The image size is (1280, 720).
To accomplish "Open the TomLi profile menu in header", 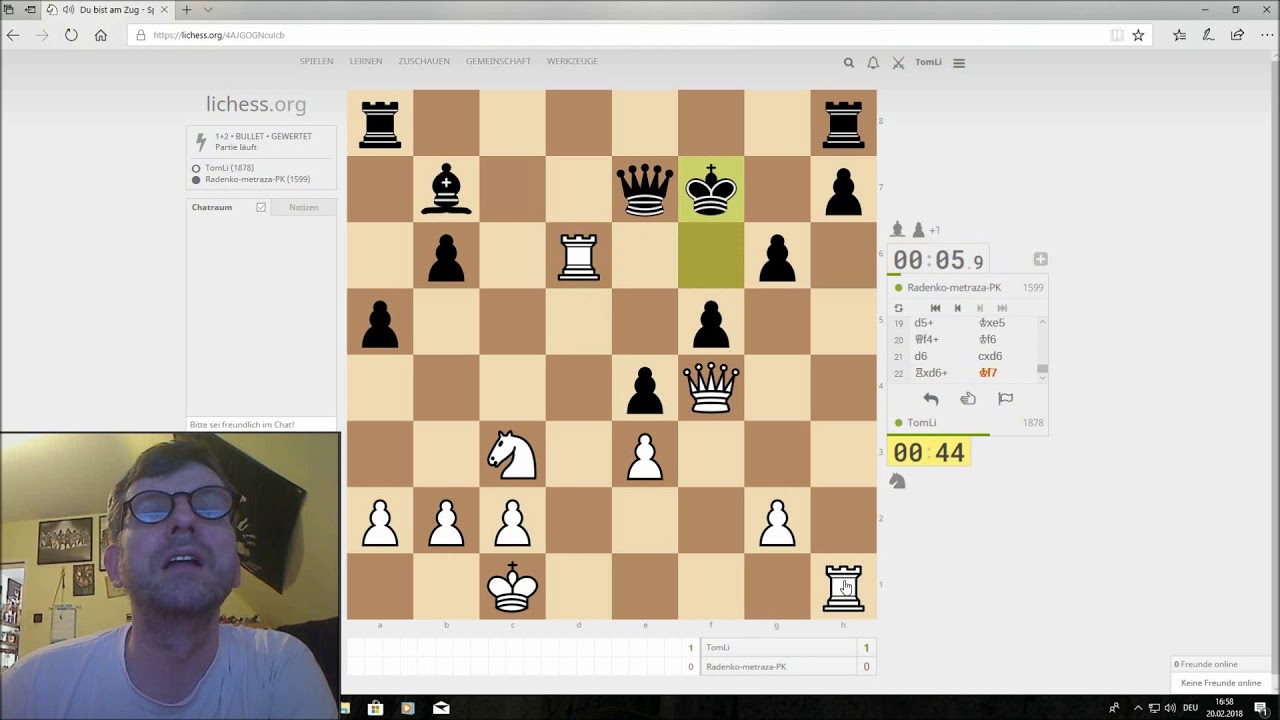I will pyautogui.click(x=928, y=62).
